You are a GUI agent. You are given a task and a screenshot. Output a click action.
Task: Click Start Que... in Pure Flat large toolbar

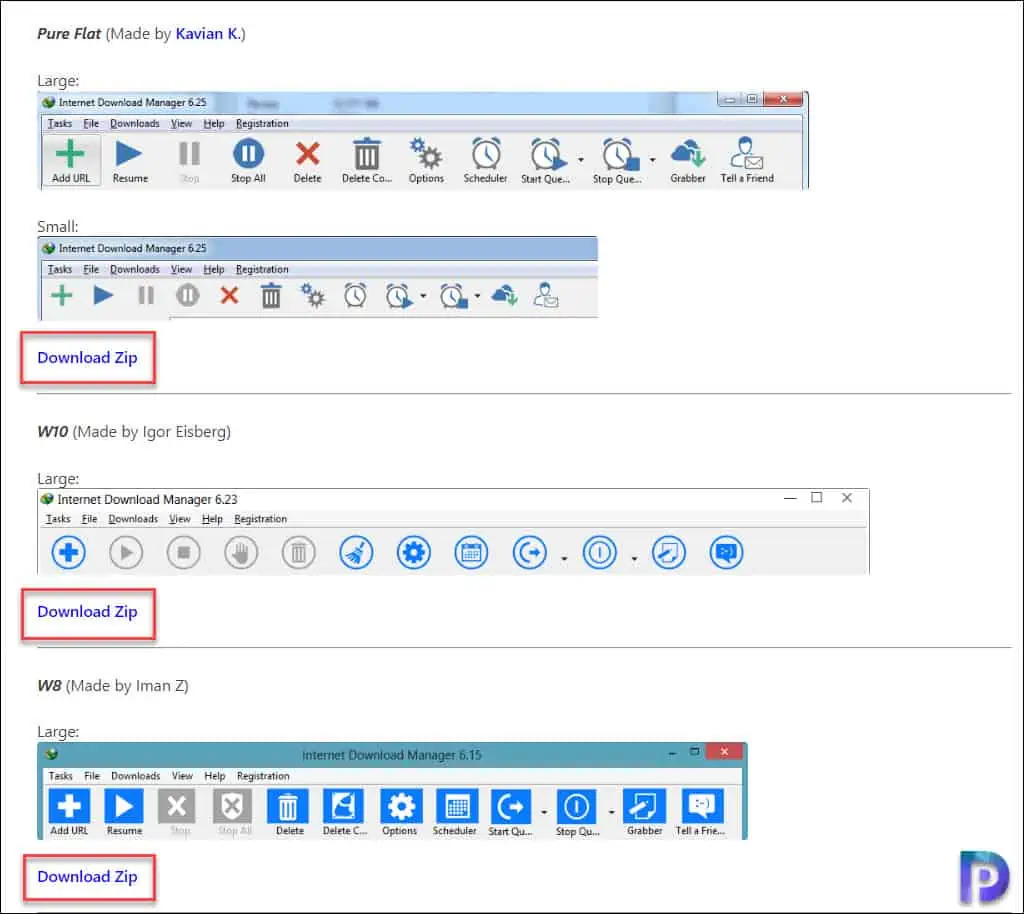click(545, 161)
